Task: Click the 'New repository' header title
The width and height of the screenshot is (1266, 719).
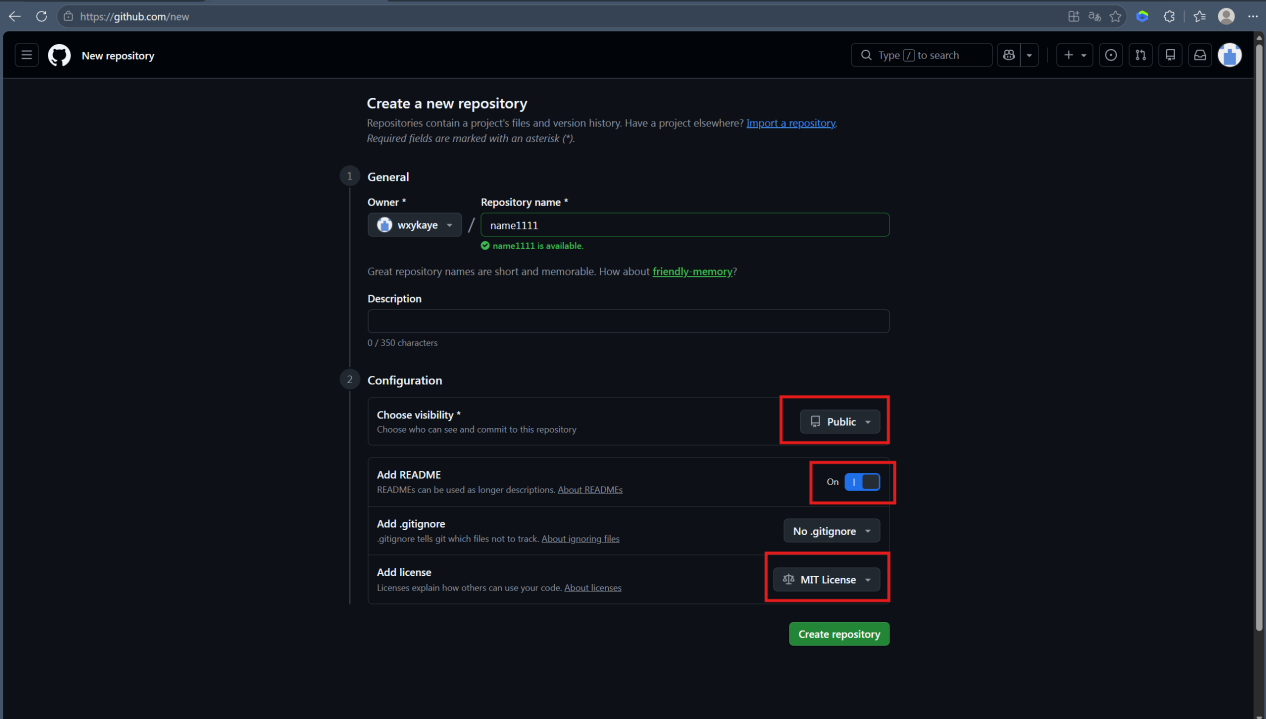Action: [x=118, y=56]
